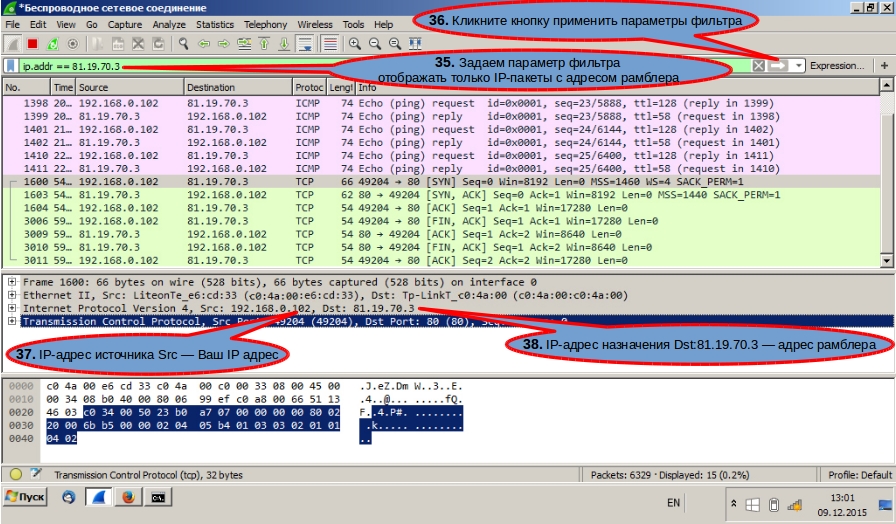Reload the capture file from the toolbar
This screenshot has height=524, width=896.
pos(158,44)
